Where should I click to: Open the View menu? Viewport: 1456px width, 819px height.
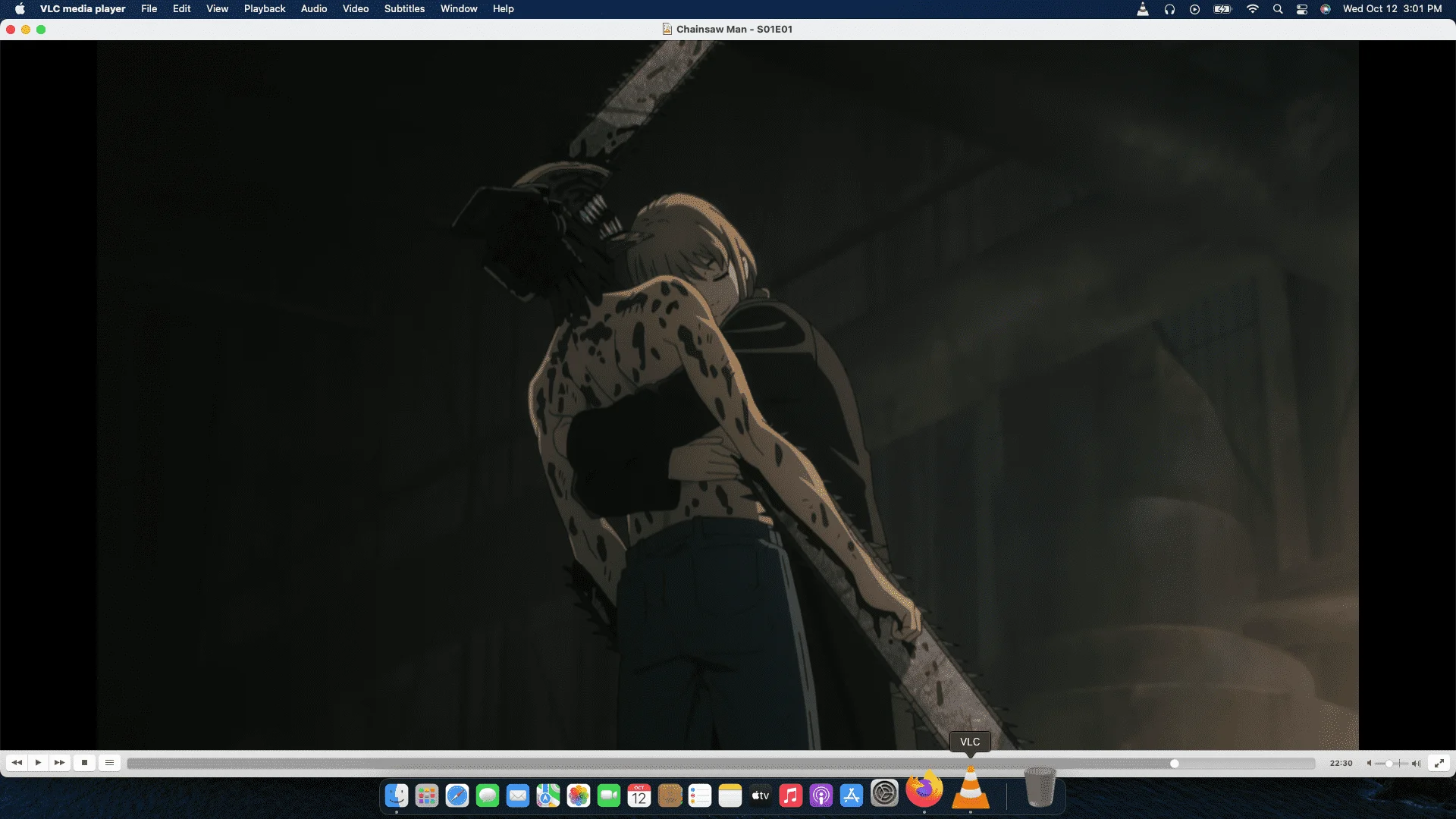pos(217,9)
